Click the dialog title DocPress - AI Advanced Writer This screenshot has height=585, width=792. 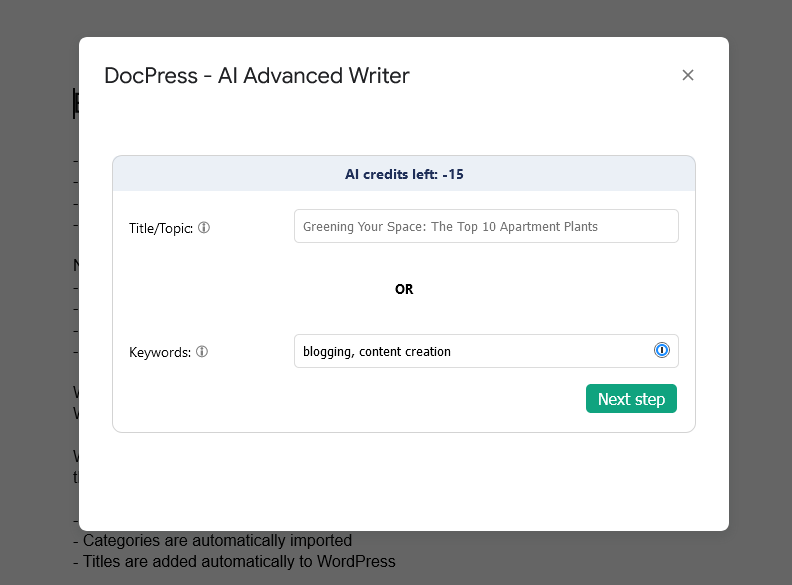[257, 76]
